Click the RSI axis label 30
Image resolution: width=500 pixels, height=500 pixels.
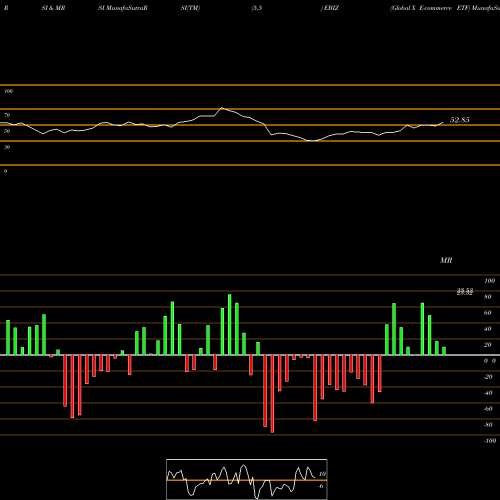pos(7,147)
